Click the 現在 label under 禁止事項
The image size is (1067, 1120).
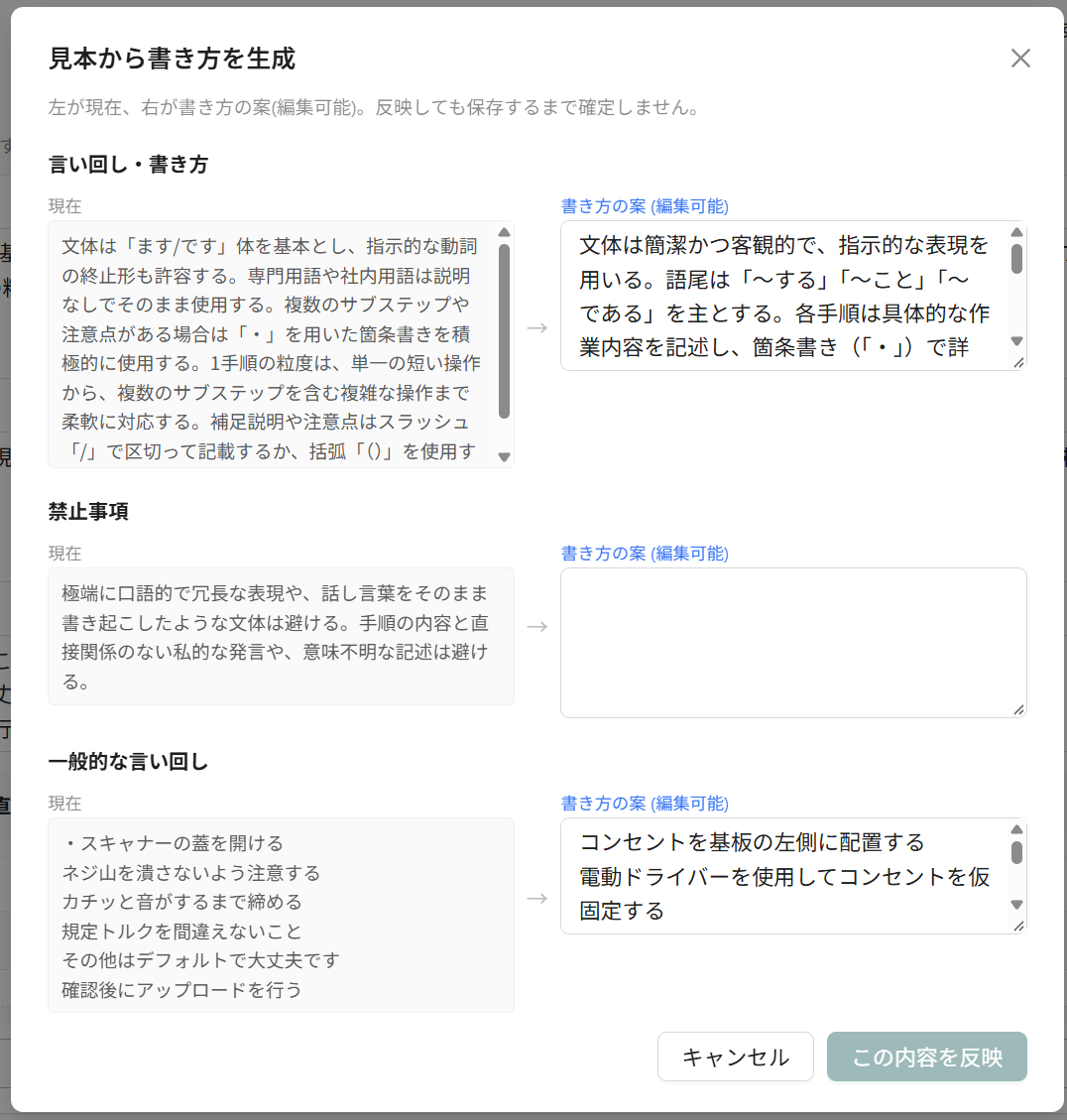point(64,554)
